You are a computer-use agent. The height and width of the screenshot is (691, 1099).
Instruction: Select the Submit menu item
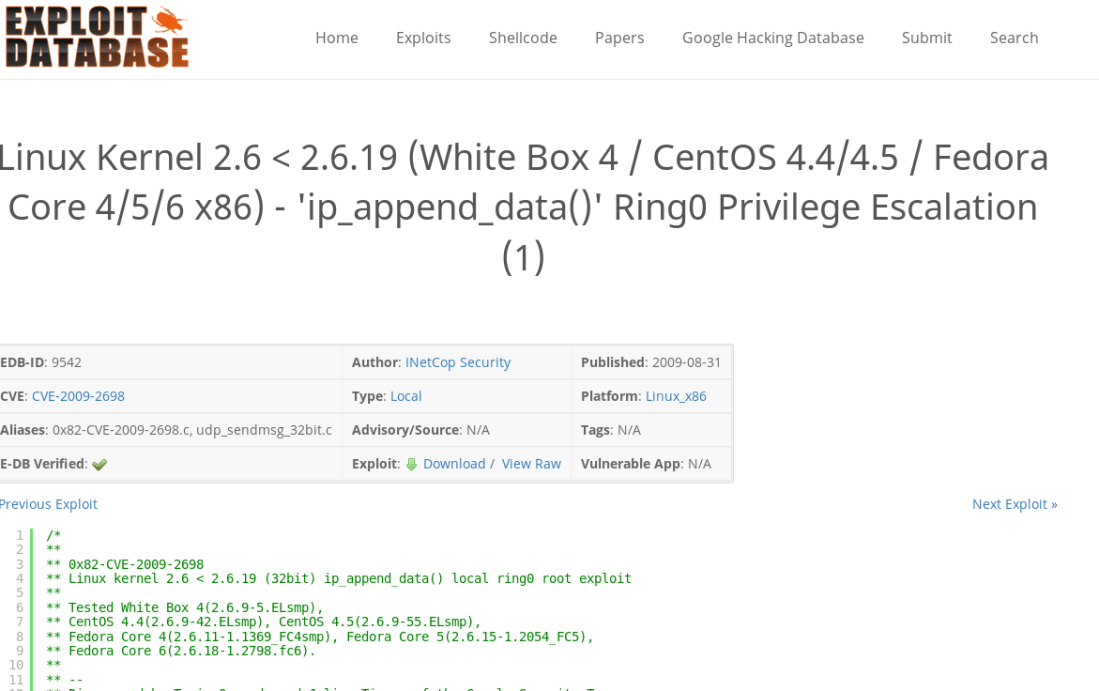tap(926, 38)
